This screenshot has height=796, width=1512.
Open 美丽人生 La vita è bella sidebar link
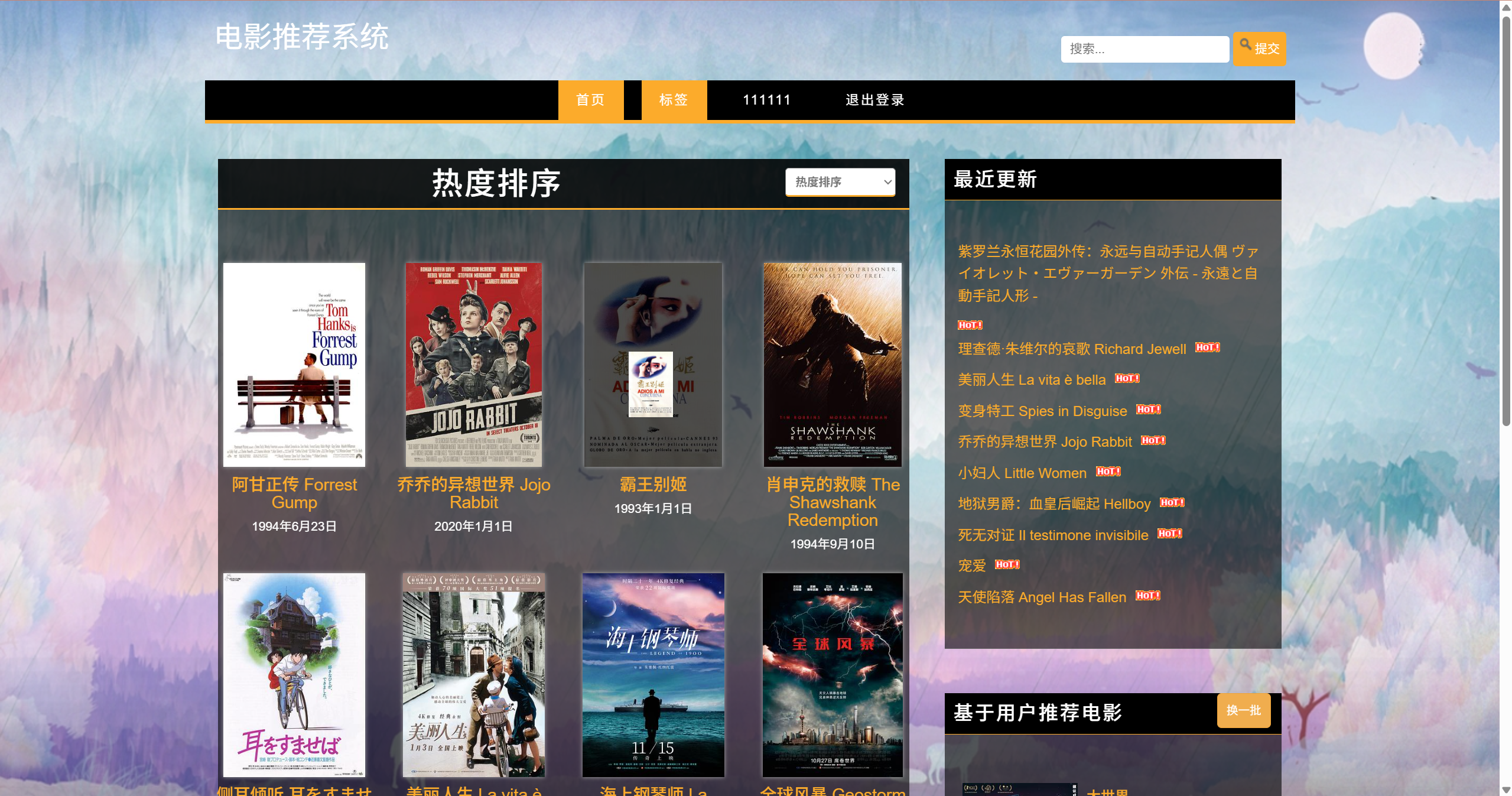click(1032, 380)
